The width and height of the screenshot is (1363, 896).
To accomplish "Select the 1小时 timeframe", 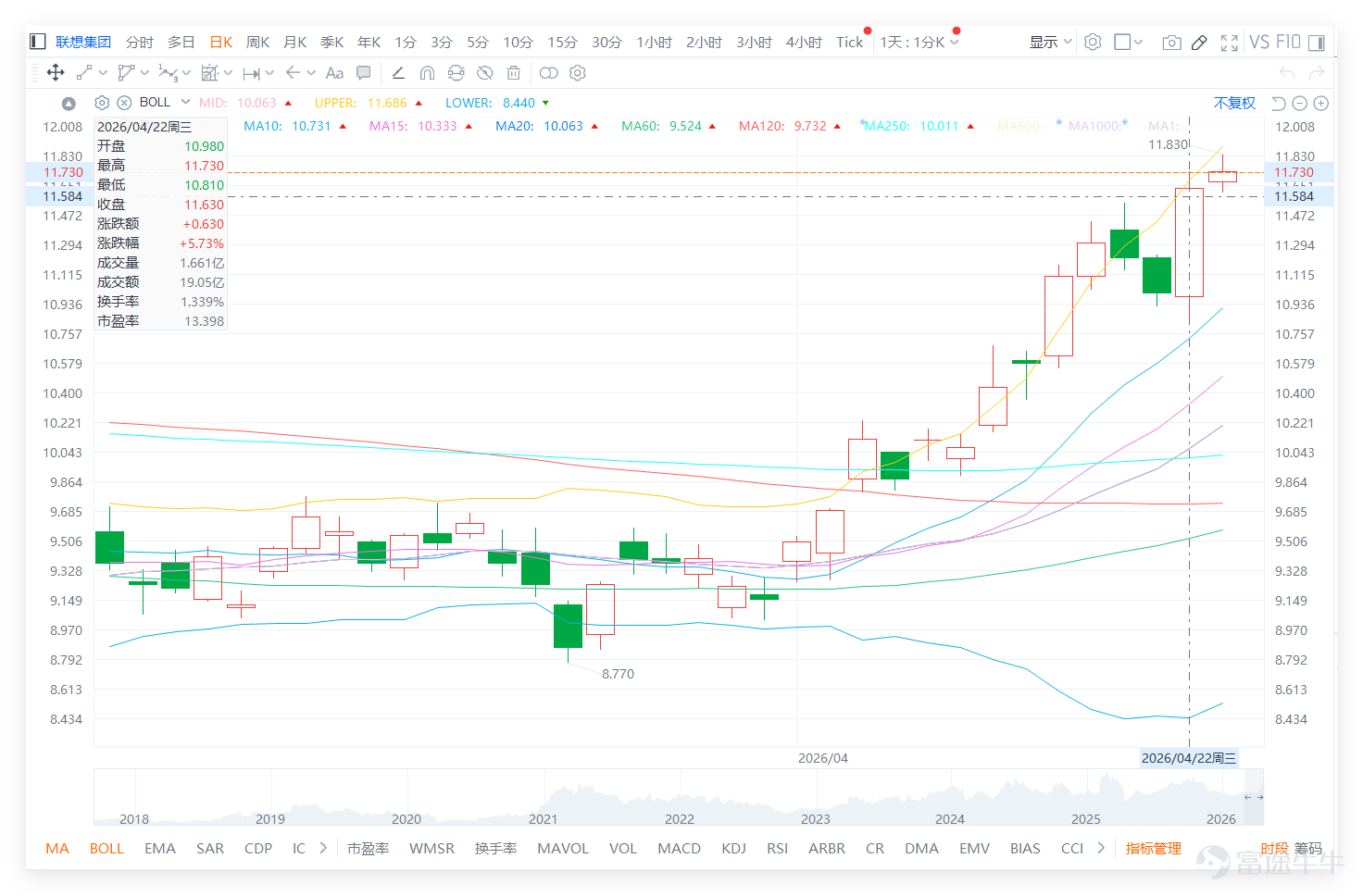I will [x=654, y=42].
